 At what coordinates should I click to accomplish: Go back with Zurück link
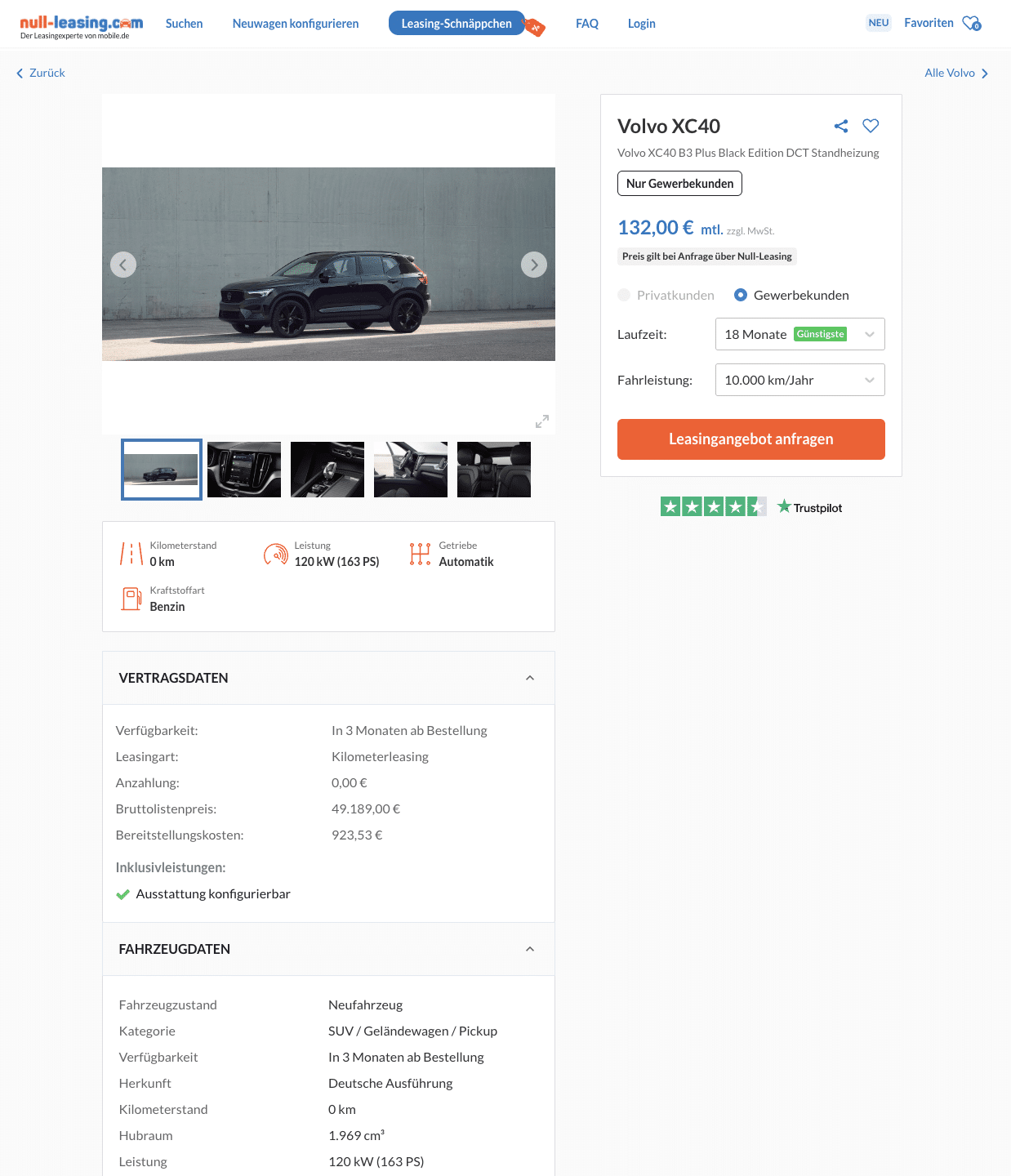41,73
